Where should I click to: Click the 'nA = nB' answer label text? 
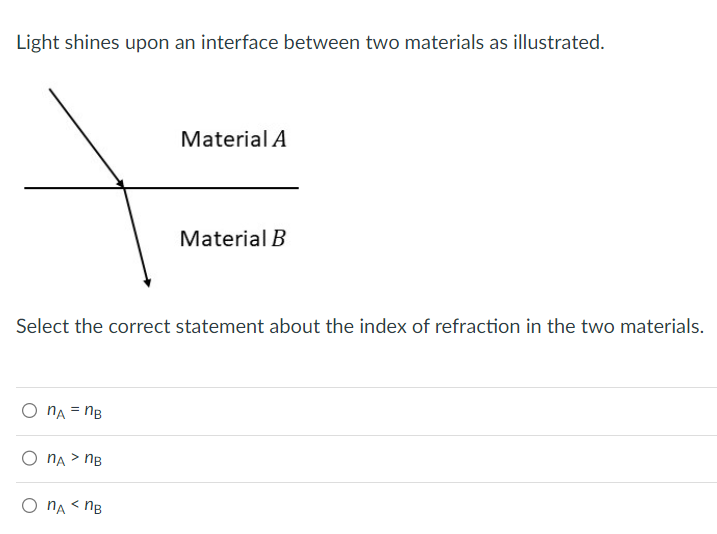tap(76, 410)
